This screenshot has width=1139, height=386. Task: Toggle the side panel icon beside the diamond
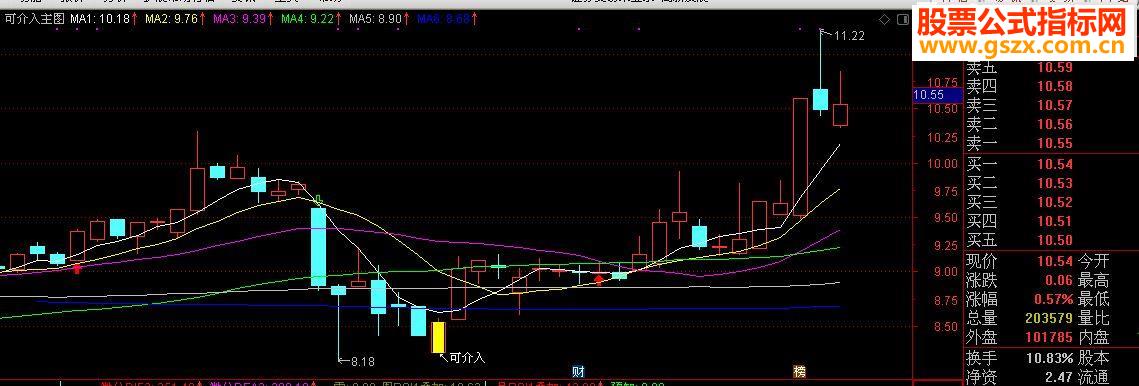[x=902, y=20]
